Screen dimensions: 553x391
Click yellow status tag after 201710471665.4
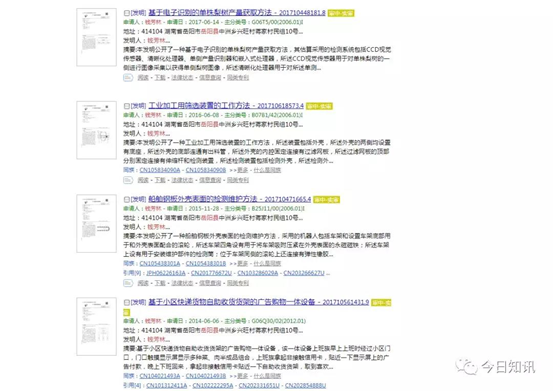point(326,199)
